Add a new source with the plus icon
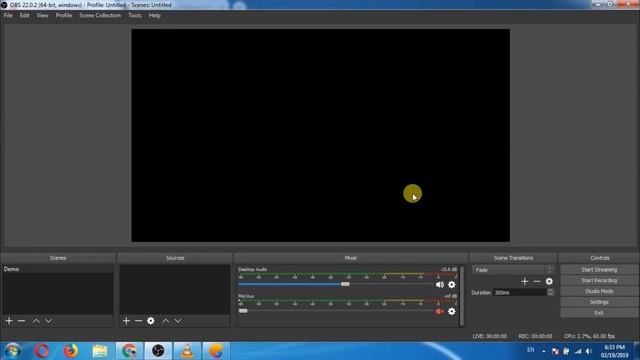Screen dimensions: 640x360 click(x=126, y=321)
